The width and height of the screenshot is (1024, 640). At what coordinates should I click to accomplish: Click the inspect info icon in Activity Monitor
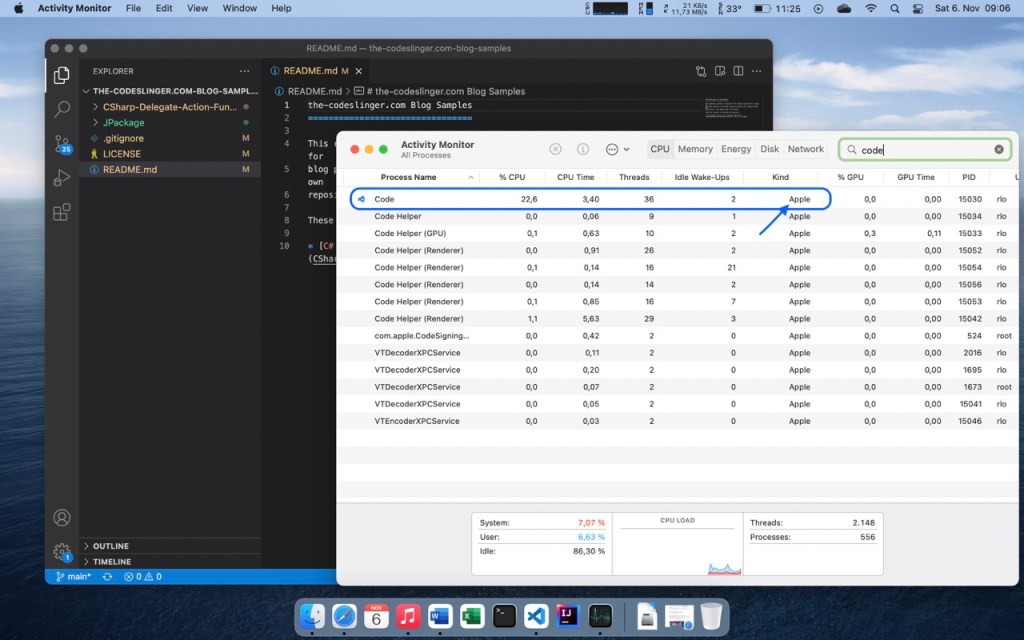[584, 148]
